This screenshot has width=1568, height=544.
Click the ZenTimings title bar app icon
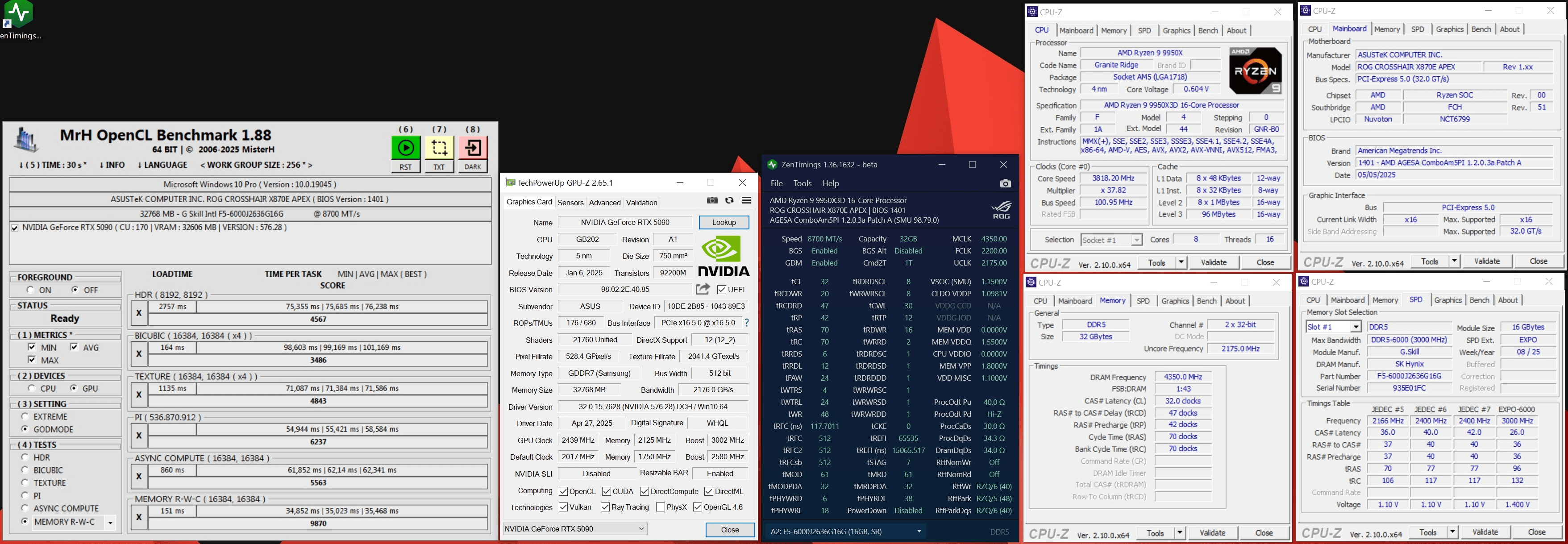point(773,164)
